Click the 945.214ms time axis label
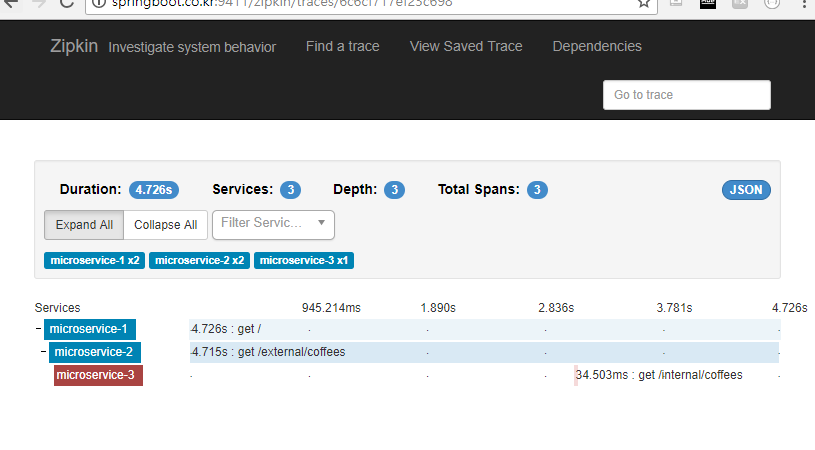 [331, 308]
